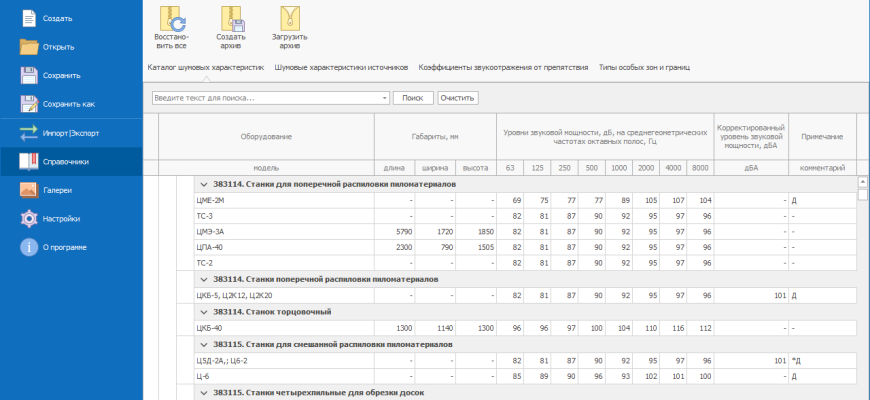
Task: Collapse the Станок торцовочный group
Action: pos(204,312)
